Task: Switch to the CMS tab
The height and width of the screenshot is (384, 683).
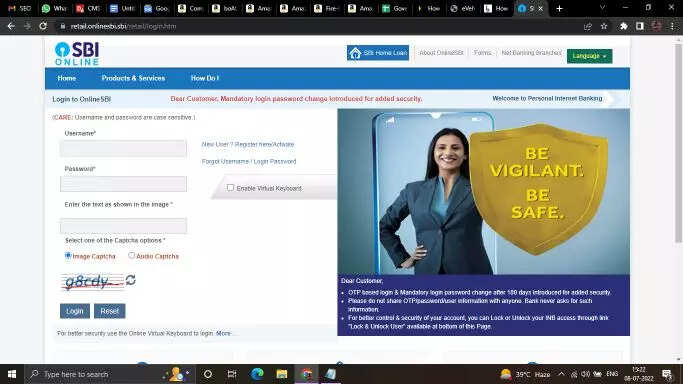Action: coord(88,8)
